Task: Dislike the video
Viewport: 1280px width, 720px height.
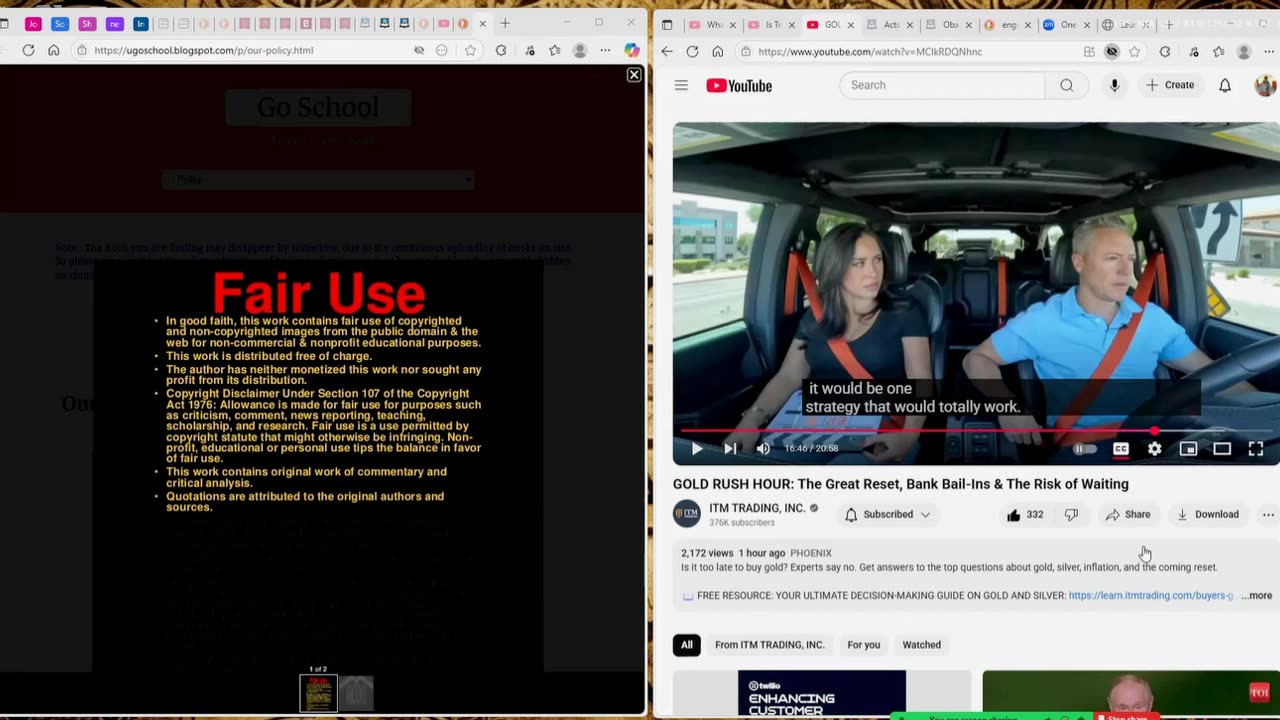Action: point(1071,514)
